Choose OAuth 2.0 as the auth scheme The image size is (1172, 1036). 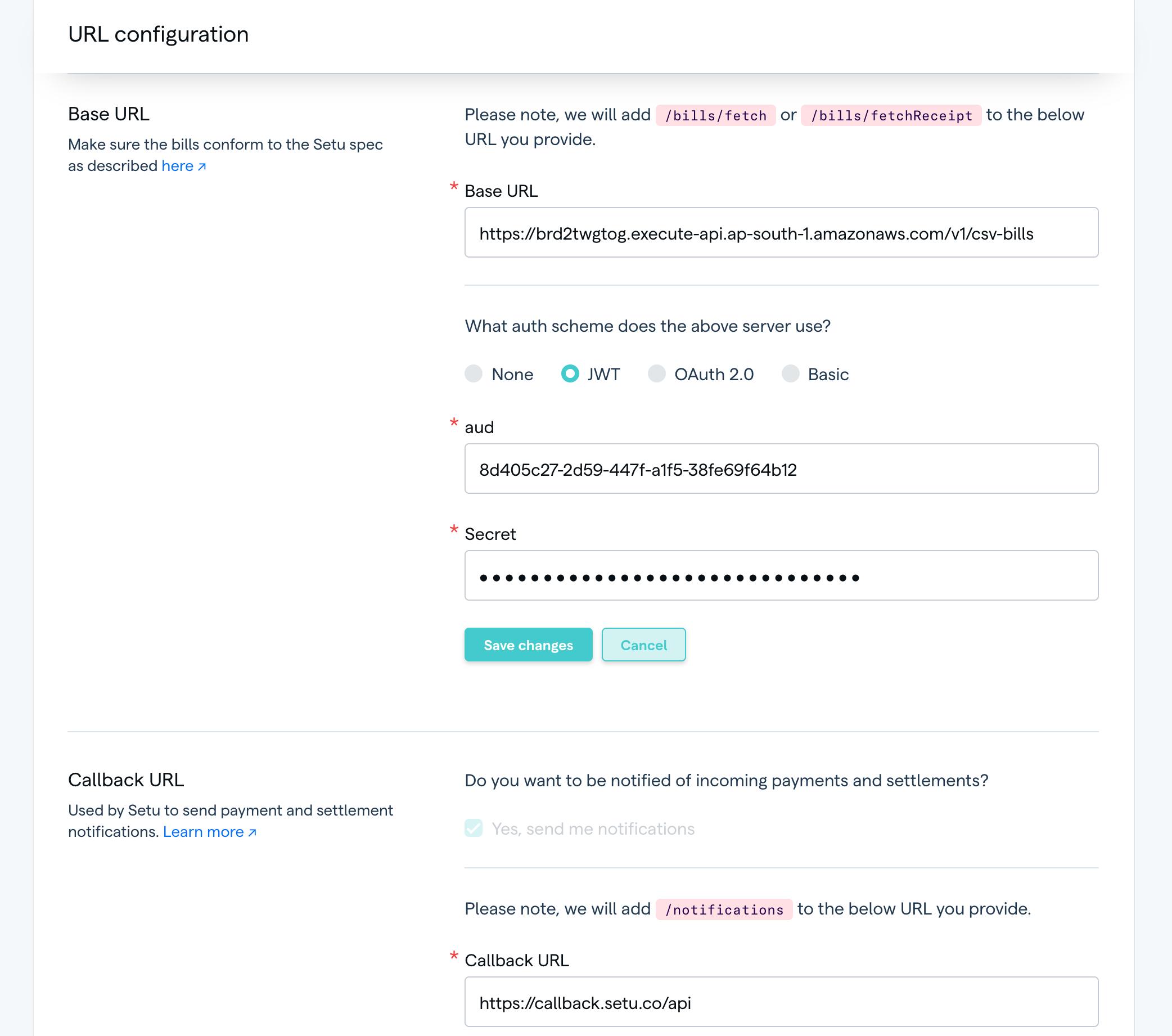point(656,374)
